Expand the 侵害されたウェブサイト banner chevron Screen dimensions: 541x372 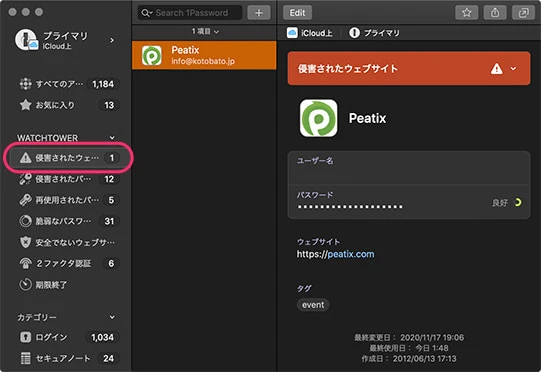[513, 68]
